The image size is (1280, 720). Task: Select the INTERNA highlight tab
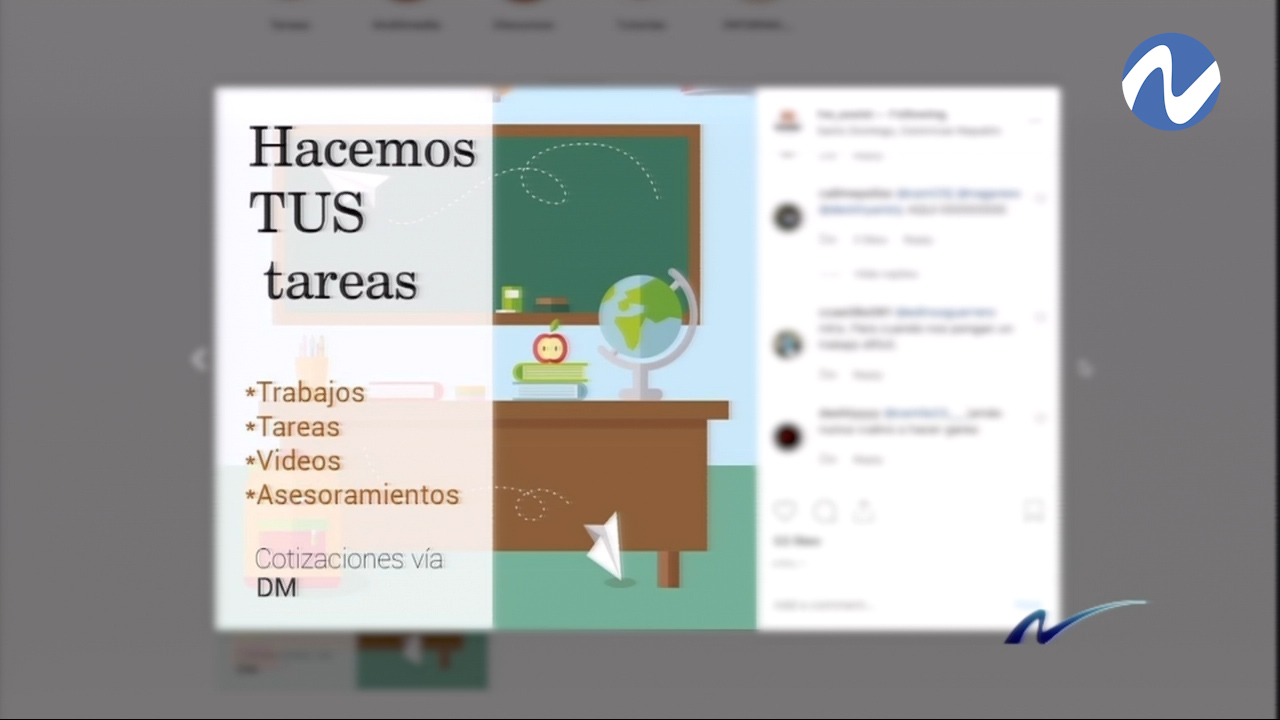pyautogui.click(x=757, y=8)
